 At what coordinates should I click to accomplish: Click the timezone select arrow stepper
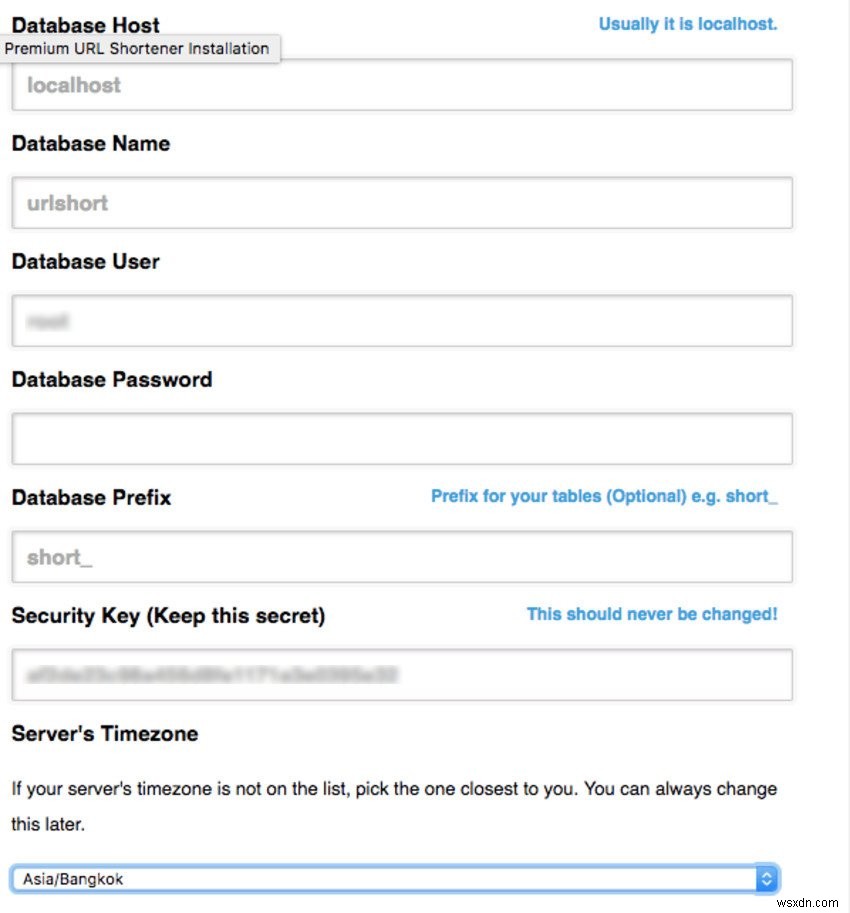tap(767, 879)
